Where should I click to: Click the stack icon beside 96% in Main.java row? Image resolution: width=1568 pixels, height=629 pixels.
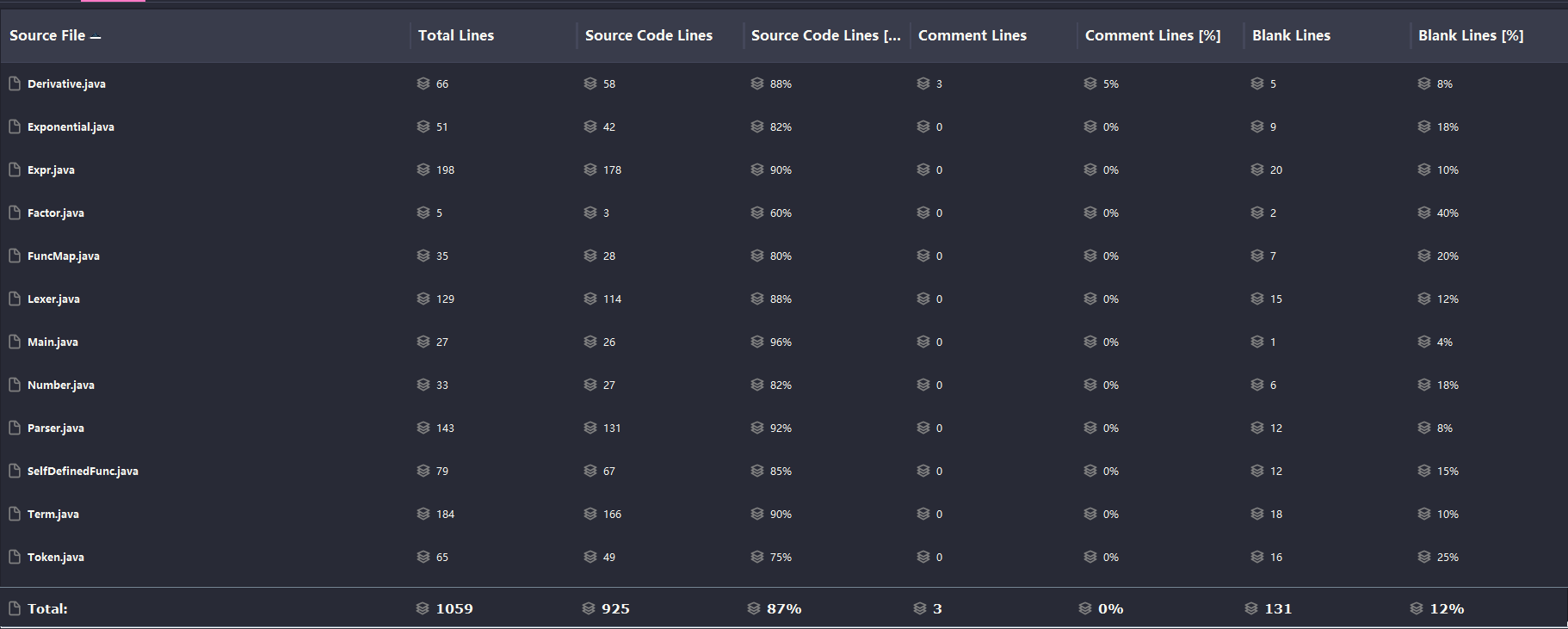click(757, 342)
